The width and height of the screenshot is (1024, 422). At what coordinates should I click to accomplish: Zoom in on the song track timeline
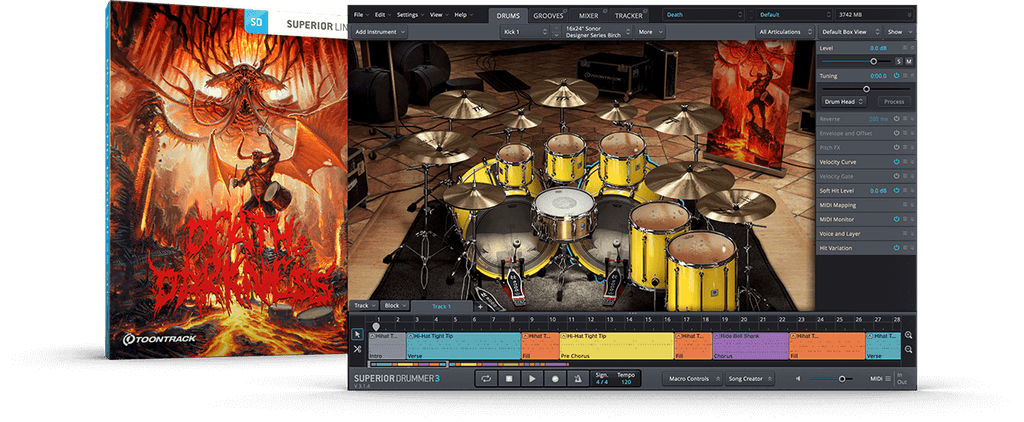(908, 335)
